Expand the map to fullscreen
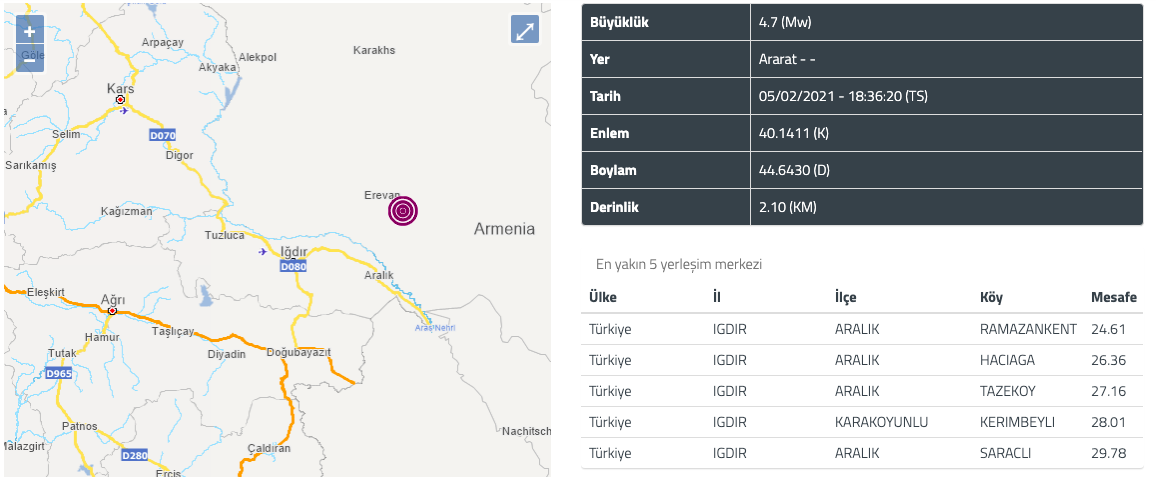 tap(525, 29)
